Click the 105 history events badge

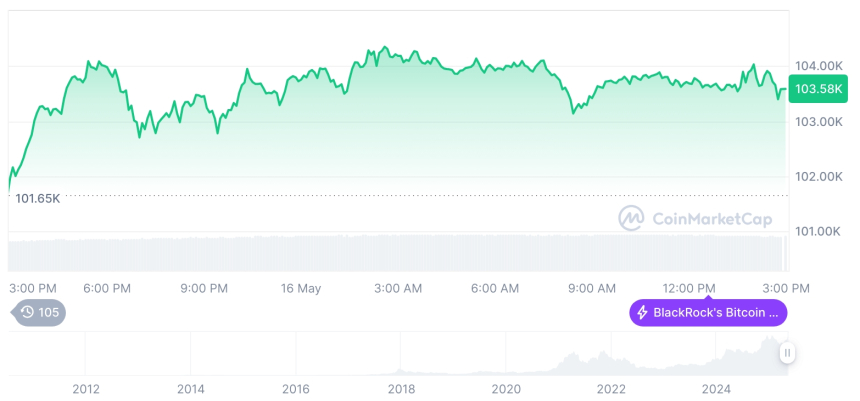pyautogui.click(x=40, y=313)
